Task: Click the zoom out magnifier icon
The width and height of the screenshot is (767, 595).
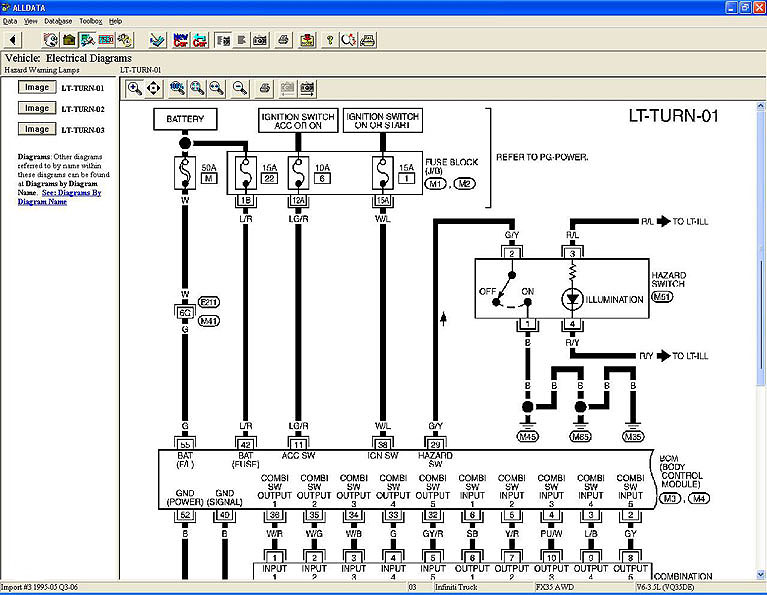Action: (240, 88)
